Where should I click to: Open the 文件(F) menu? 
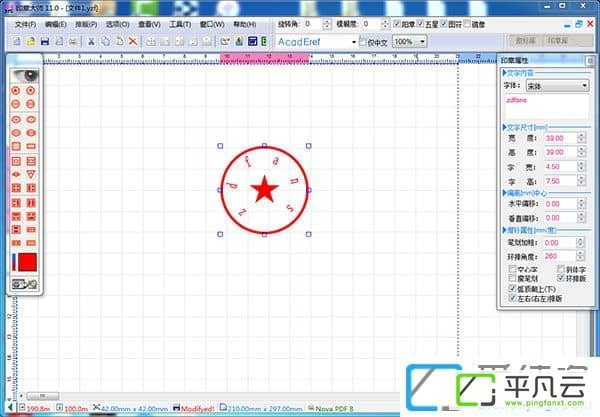25,24
